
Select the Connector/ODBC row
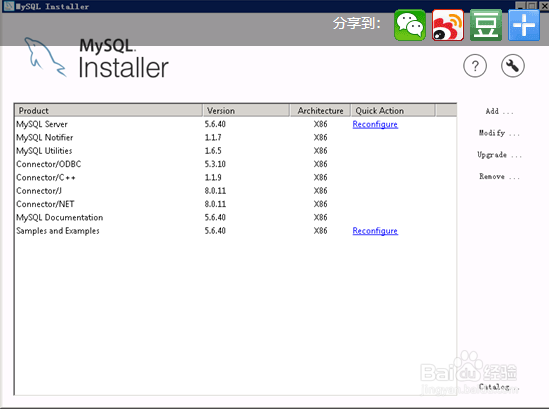coord(235,164)
